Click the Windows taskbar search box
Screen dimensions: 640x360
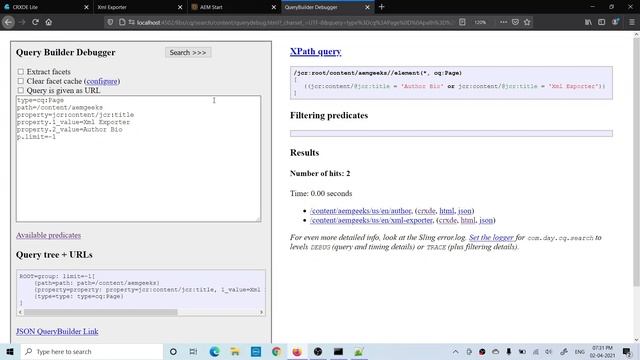92,351
